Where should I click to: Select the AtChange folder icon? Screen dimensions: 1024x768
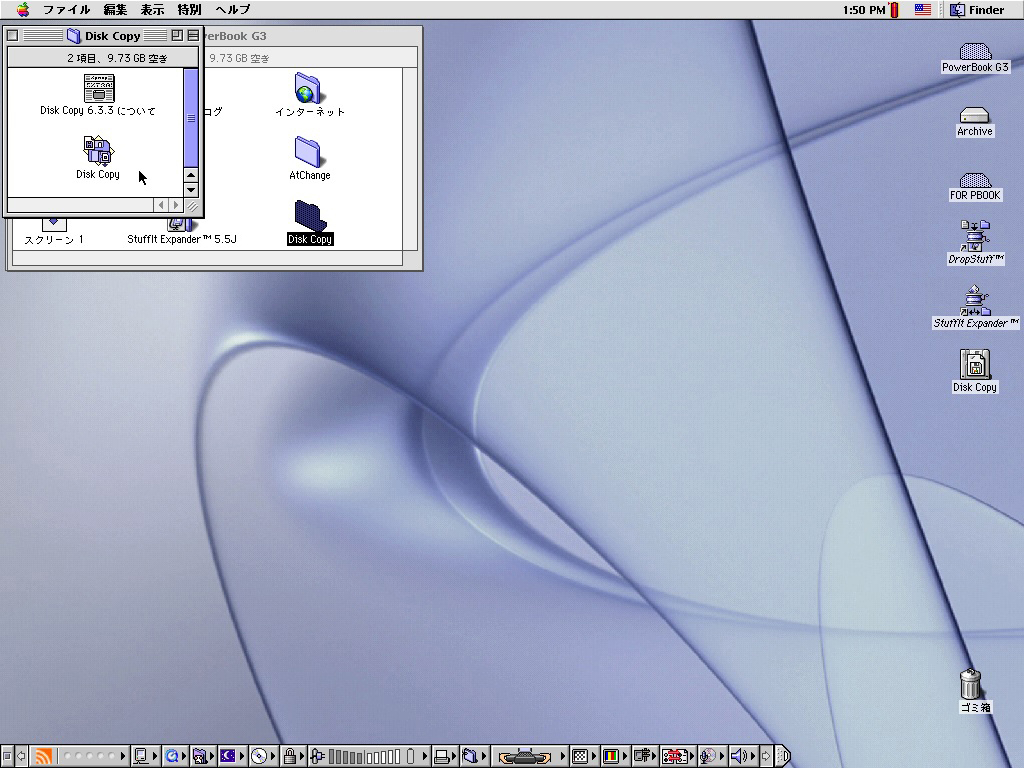[x=308, y=152]
